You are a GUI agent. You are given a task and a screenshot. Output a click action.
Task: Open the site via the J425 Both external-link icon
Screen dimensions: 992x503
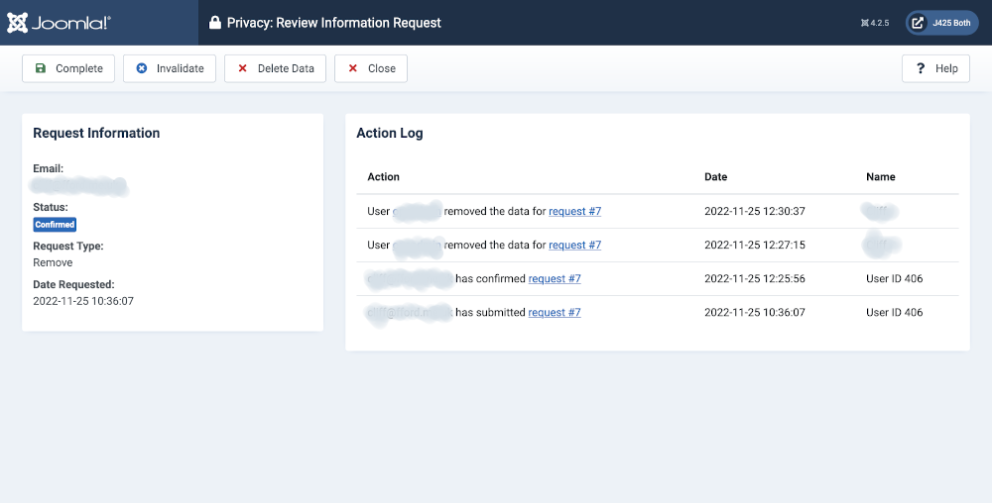918,23
